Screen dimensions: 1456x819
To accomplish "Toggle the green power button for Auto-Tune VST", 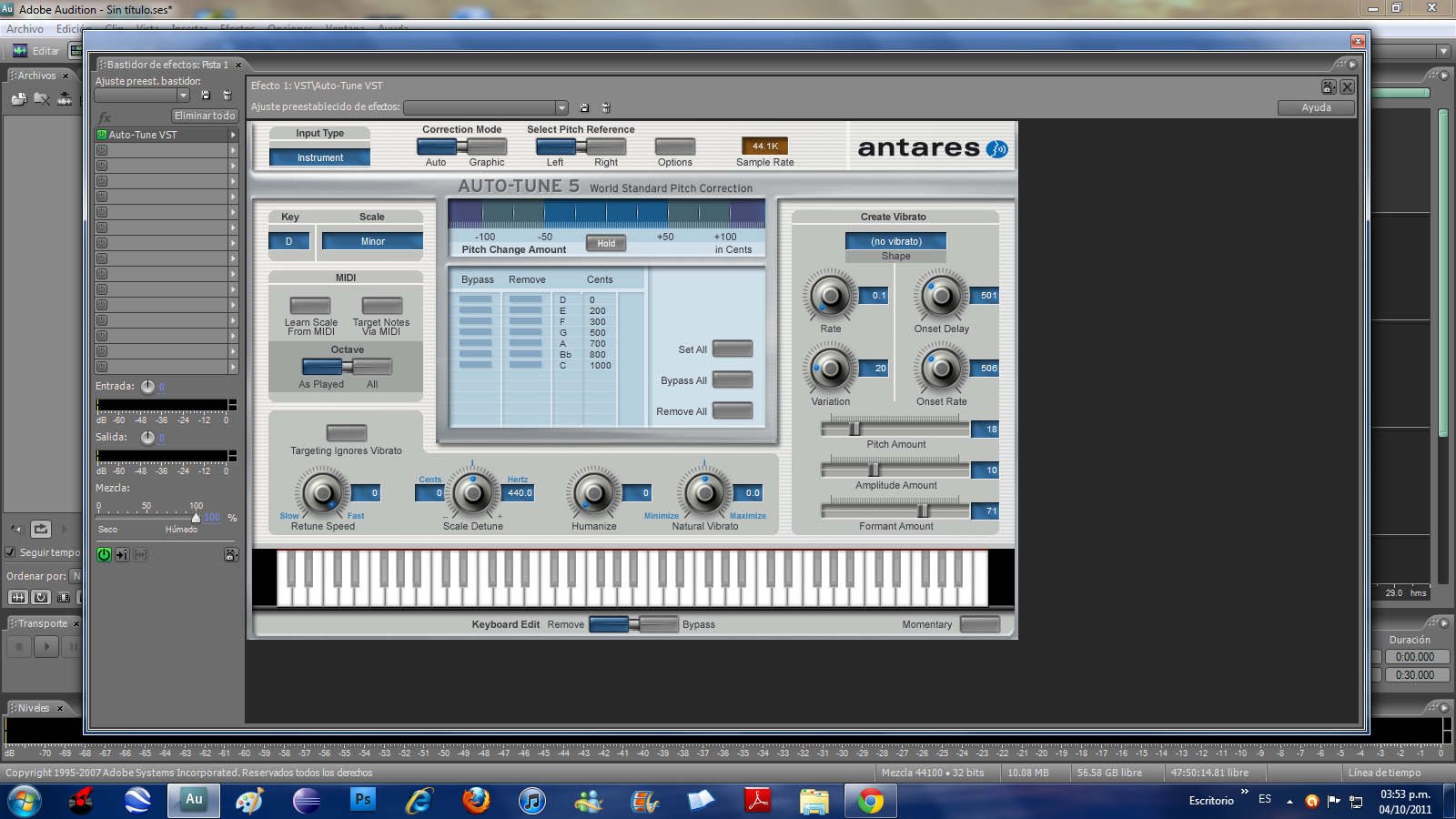I will [103, 554].
